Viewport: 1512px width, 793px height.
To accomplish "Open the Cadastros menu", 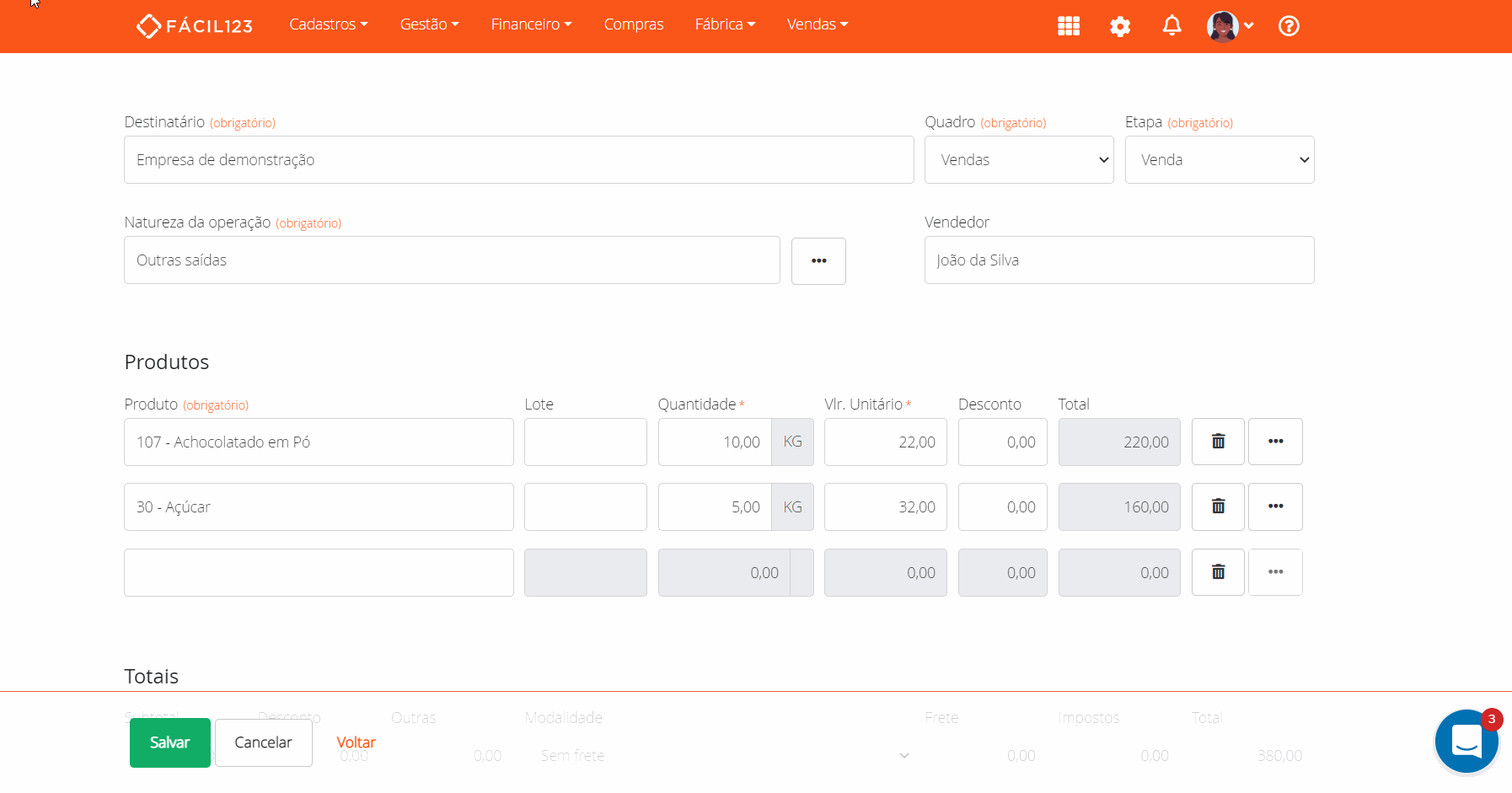I will coord(328,24).
